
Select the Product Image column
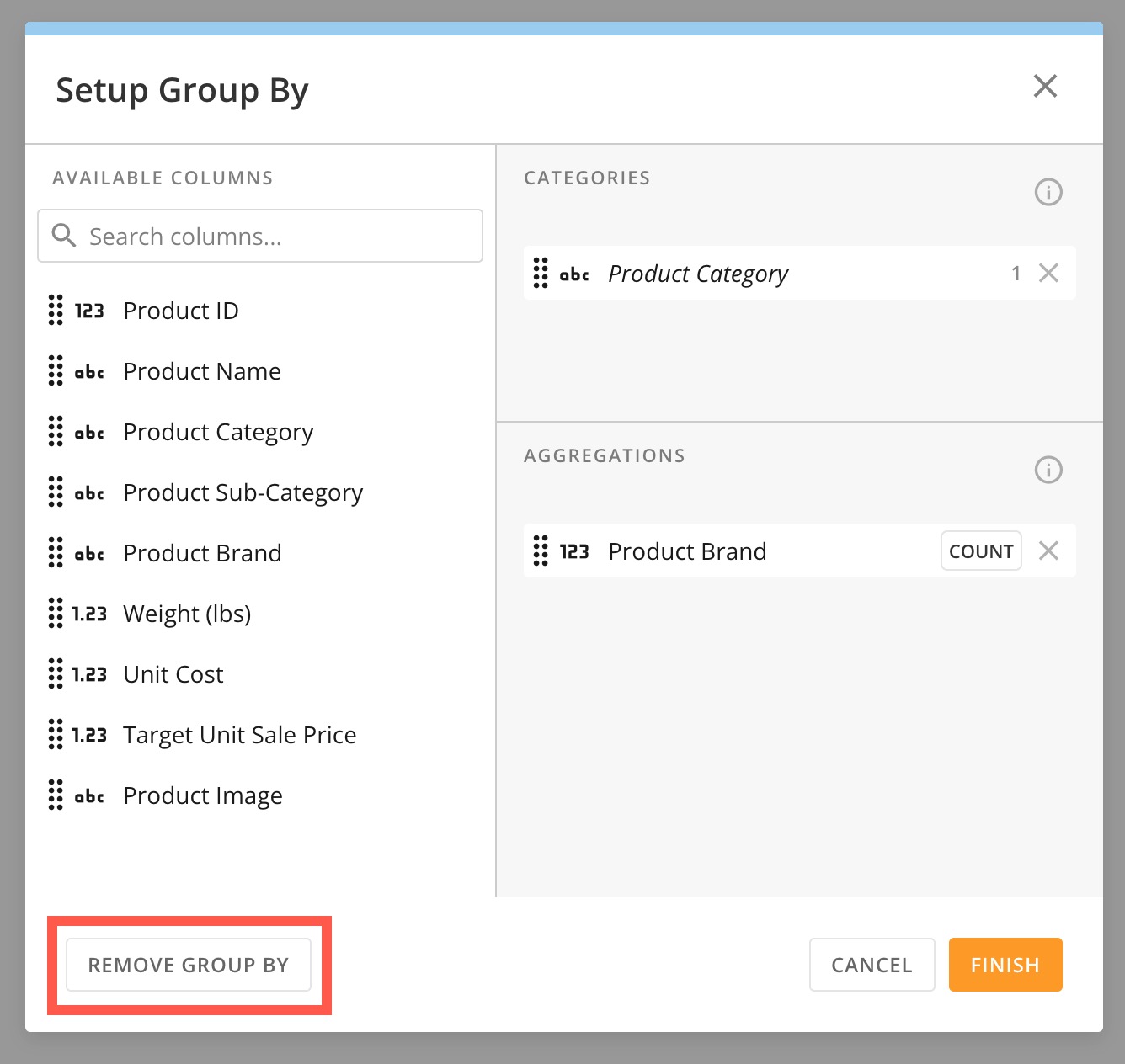pos(202,795)
